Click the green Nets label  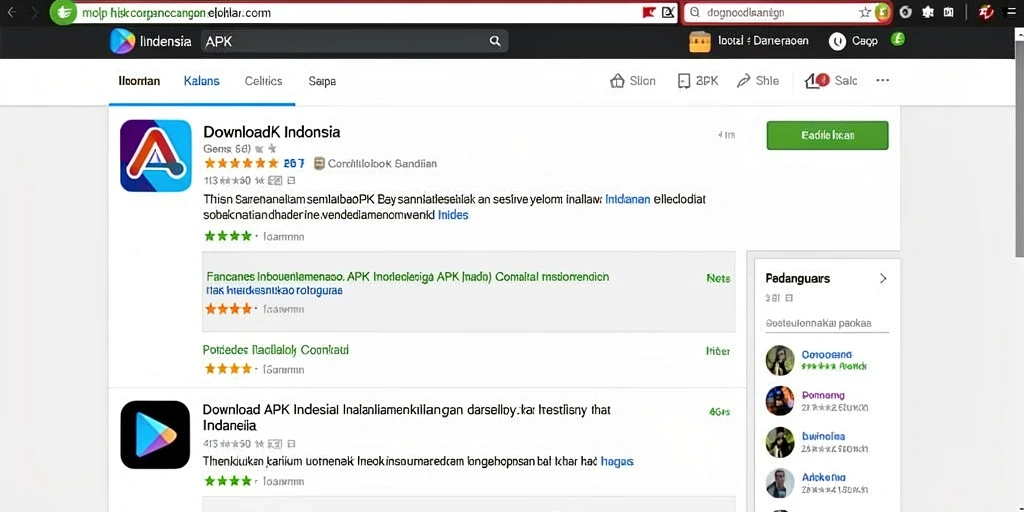[x=718, y=278]
